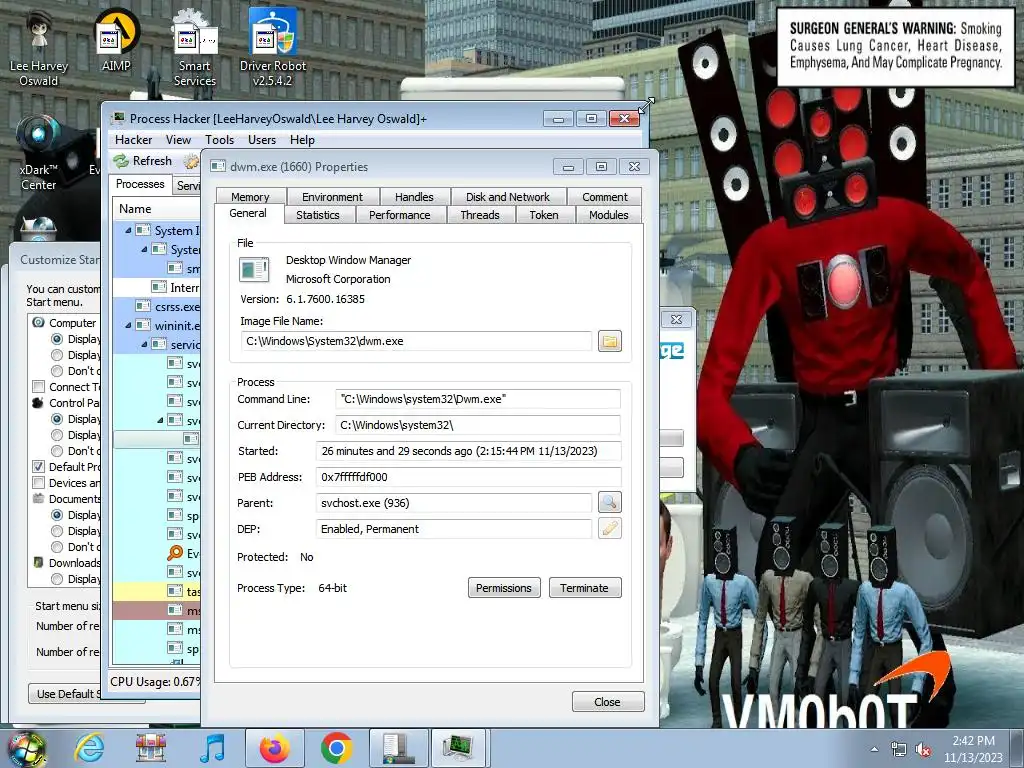Collapse the nested System process node
The width and height of the screenshot is (1024, 768).
point(144,249)
